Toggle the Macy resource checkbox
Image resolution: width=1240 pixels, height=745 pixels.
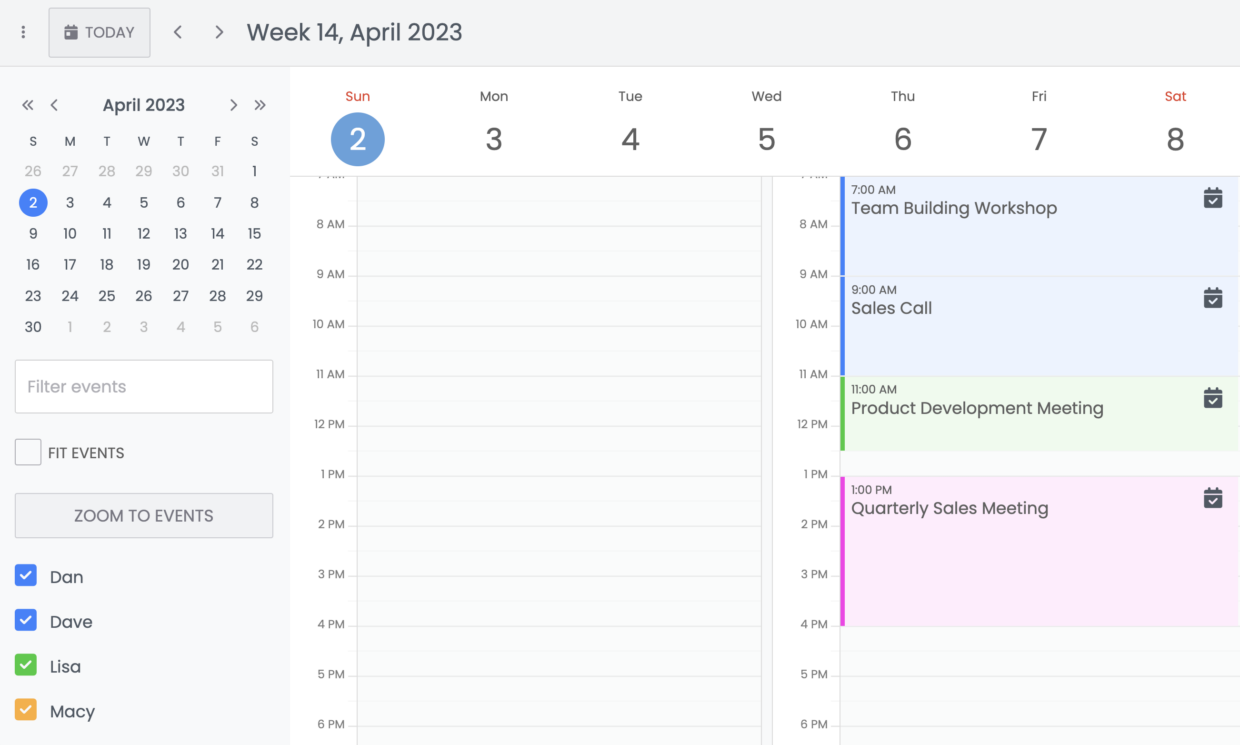[26, 710]
